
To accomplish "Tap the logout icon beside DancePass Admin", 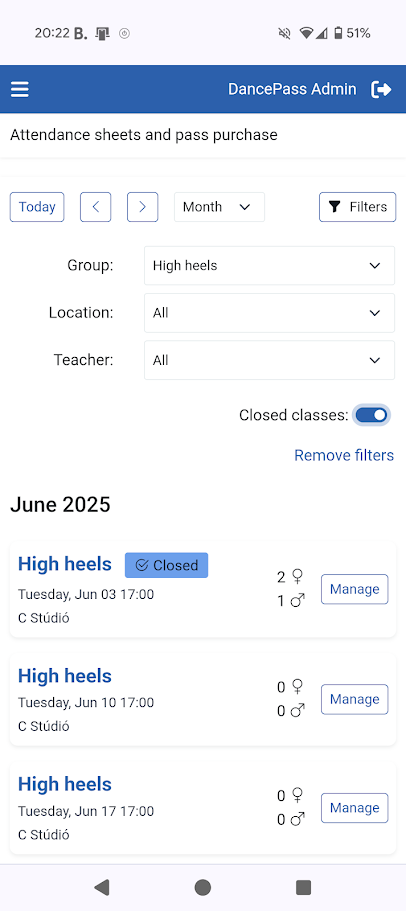I will pos(381,89).
